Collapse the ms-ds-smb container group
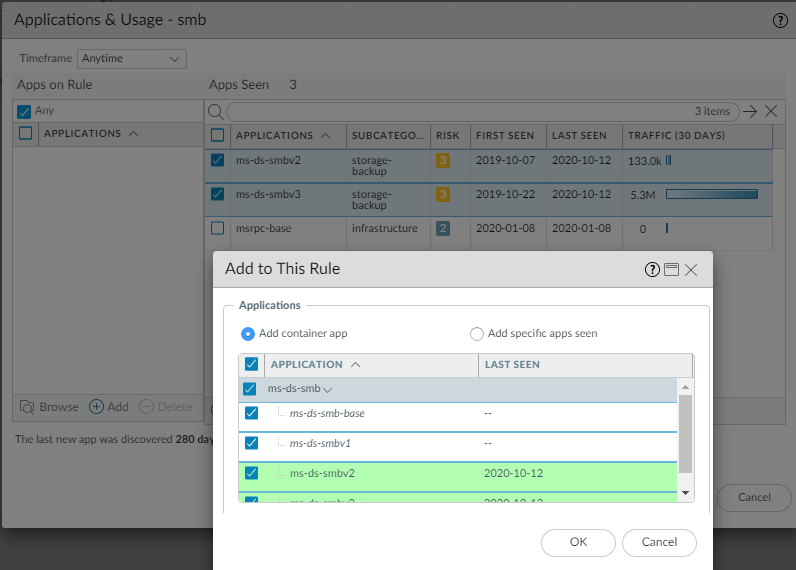Viewport: 796px width, 570px height. coord(328,390)
